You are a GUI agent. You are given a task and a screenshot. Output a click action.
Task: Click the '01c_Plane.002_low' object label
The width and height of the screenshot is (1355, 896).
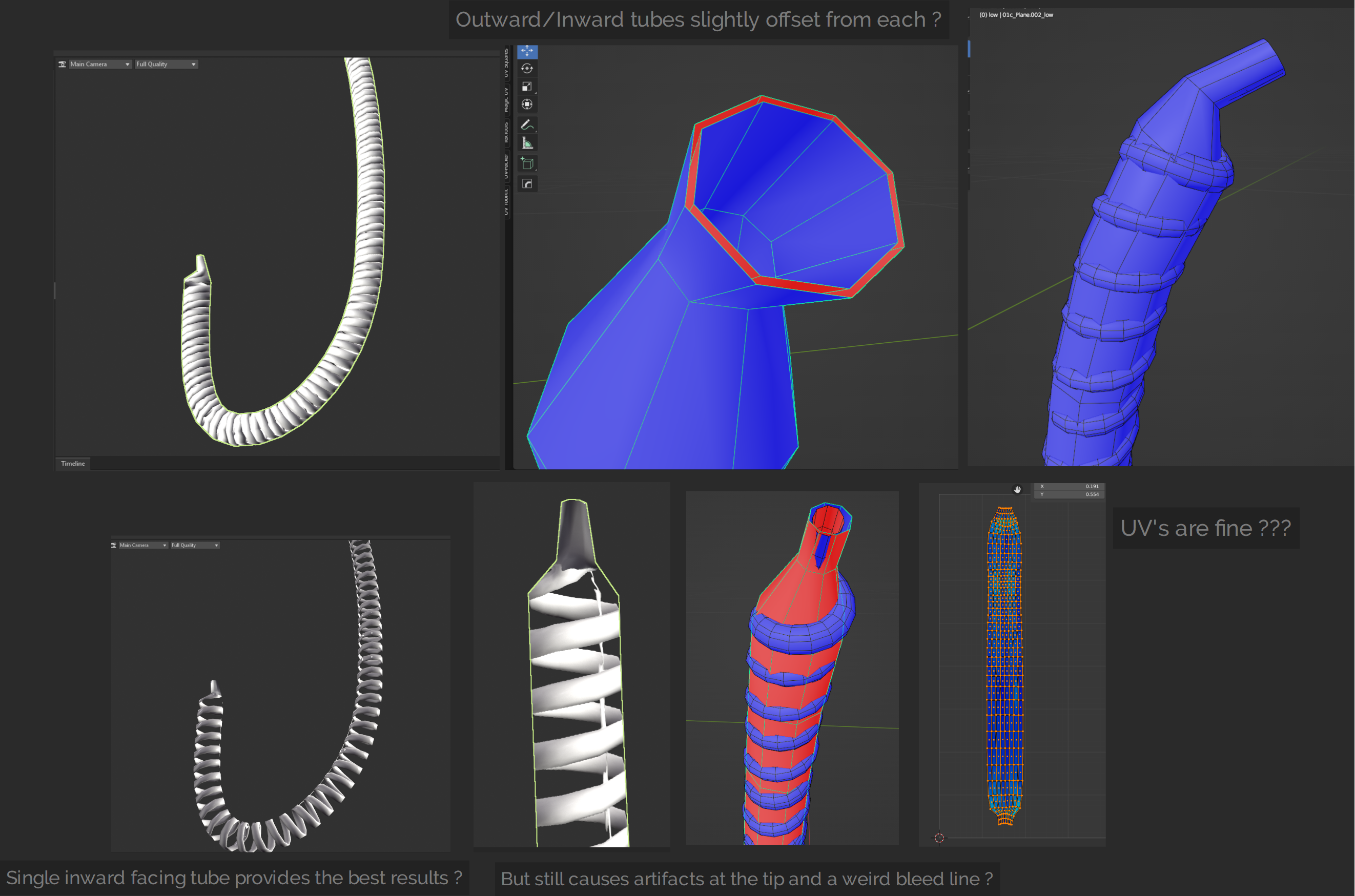click(1028, 15)
